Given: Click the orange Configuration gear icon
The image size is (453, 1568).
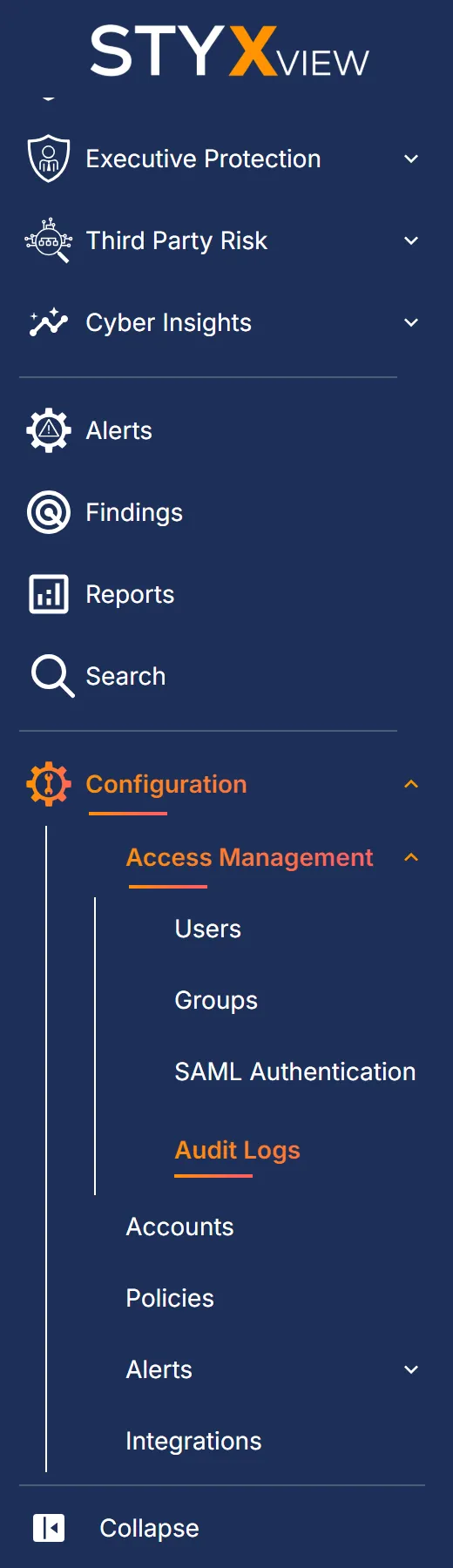Looking at the screenshot, I should tap(49, 784).
